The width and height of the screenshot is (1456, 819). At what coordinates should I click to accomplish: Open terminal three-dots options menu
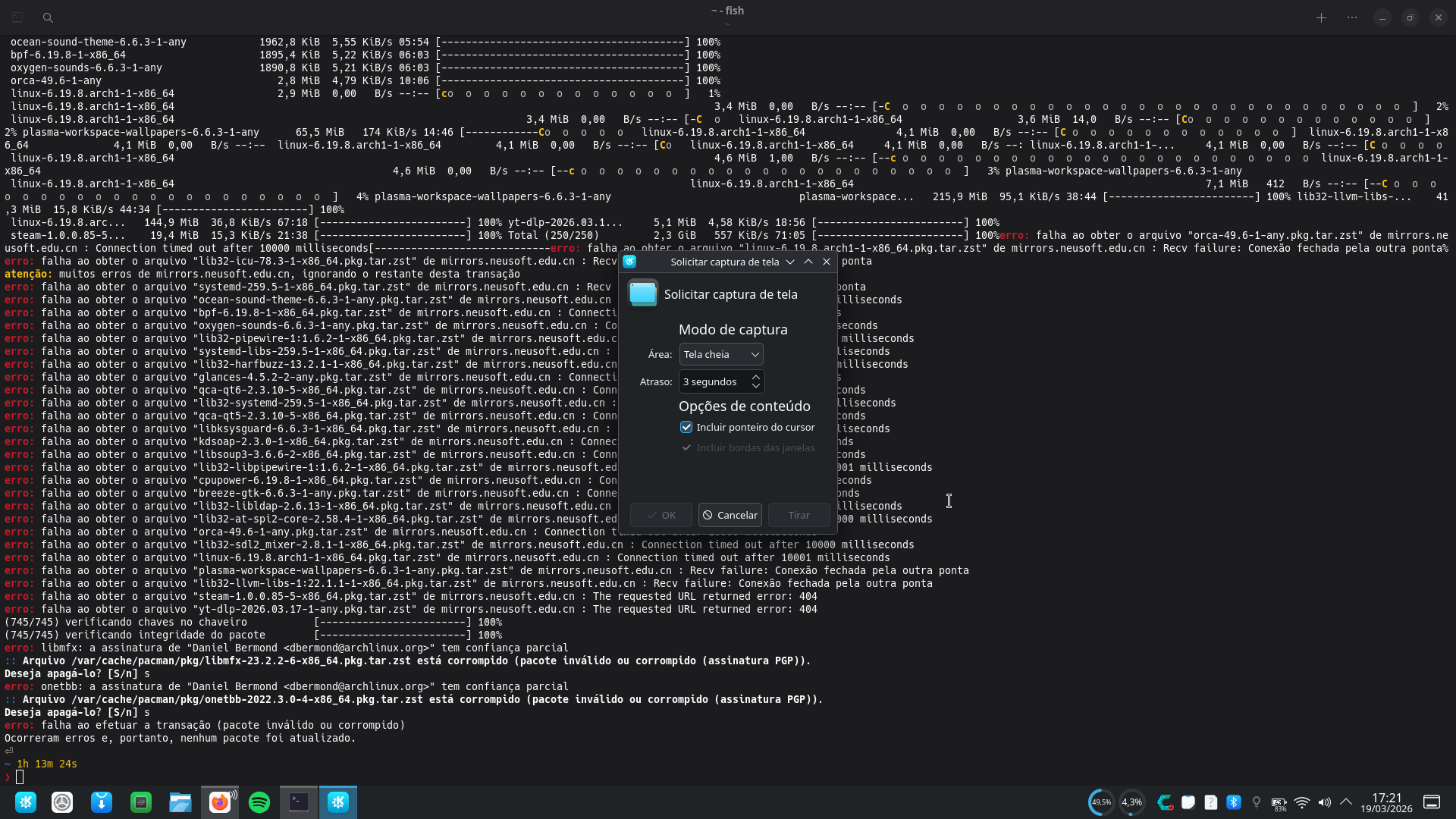click(x=1352, y=17)
